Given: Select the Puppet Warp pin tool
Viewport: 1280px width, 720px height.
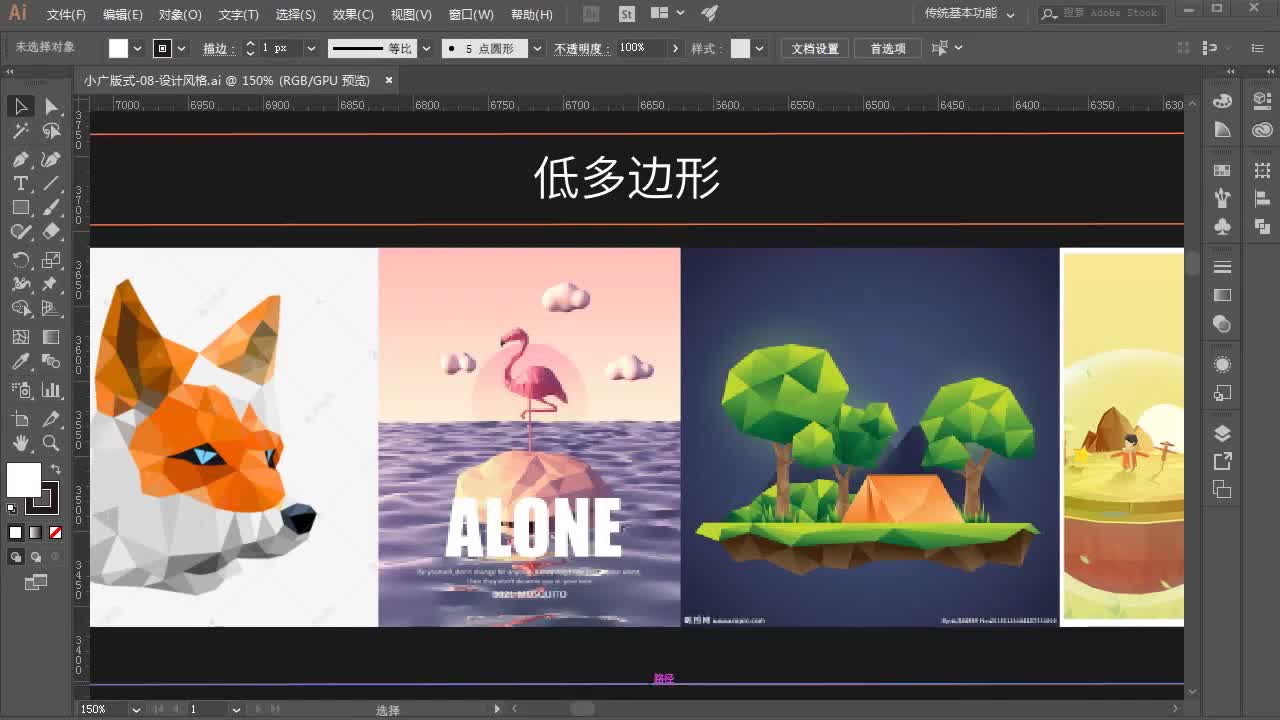Looking at the screenshot, I should tap(51, 284).
